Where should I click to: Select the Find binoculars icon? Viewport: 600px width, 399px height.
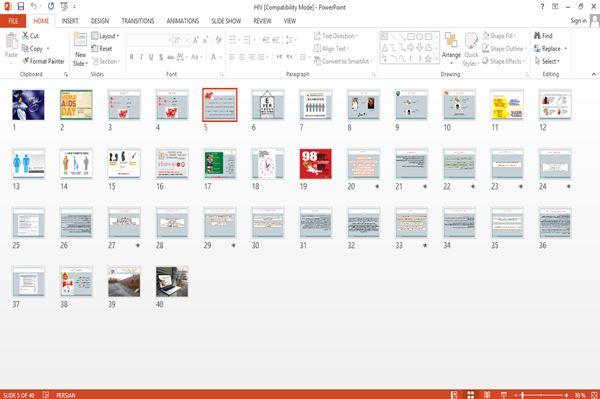tap(537, 36)
